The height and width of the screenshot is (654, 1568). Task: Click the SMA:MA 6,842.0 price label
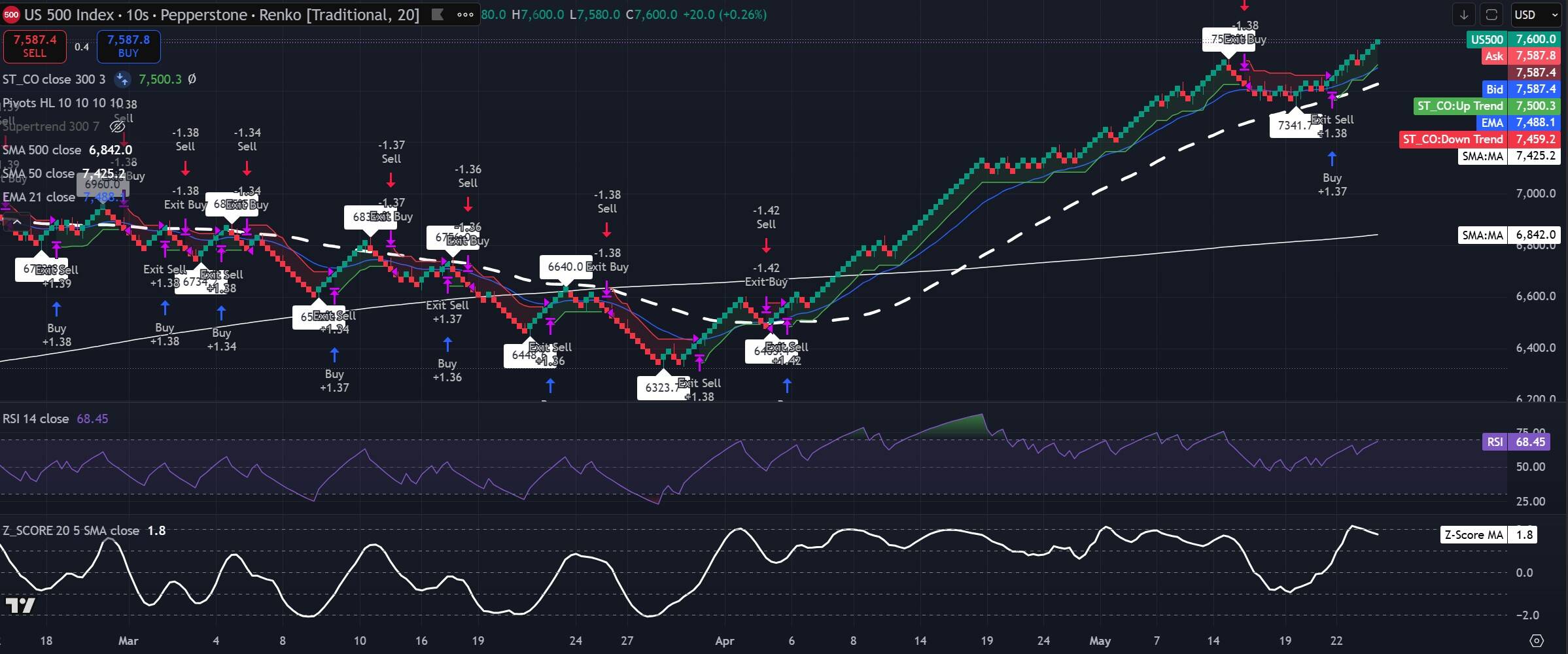point(1510,235)
